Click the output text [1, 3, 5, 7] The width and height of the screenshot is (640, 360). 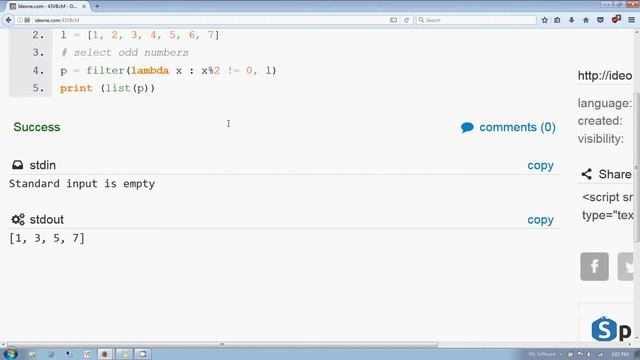tap(47, 238)
